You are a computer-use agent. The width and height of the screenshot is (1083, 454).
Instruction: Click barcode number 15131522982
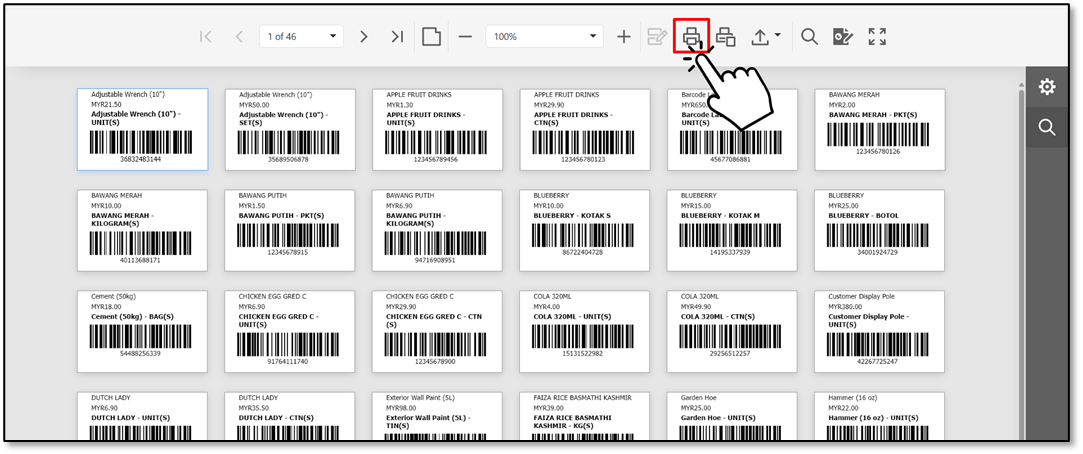click(583, 353)
